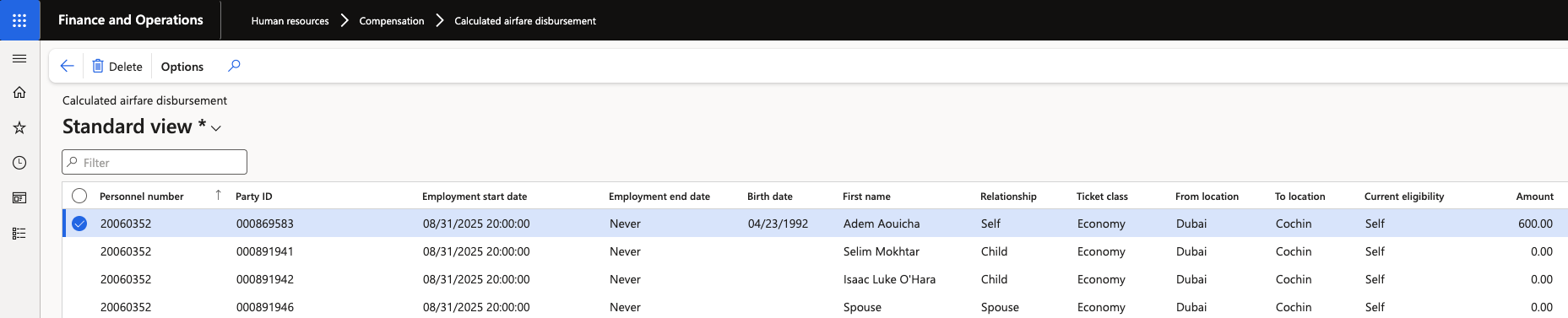Go to Home from the sidebar
1568x318 pixels.
pyautogui.click(x=19, y=93)
